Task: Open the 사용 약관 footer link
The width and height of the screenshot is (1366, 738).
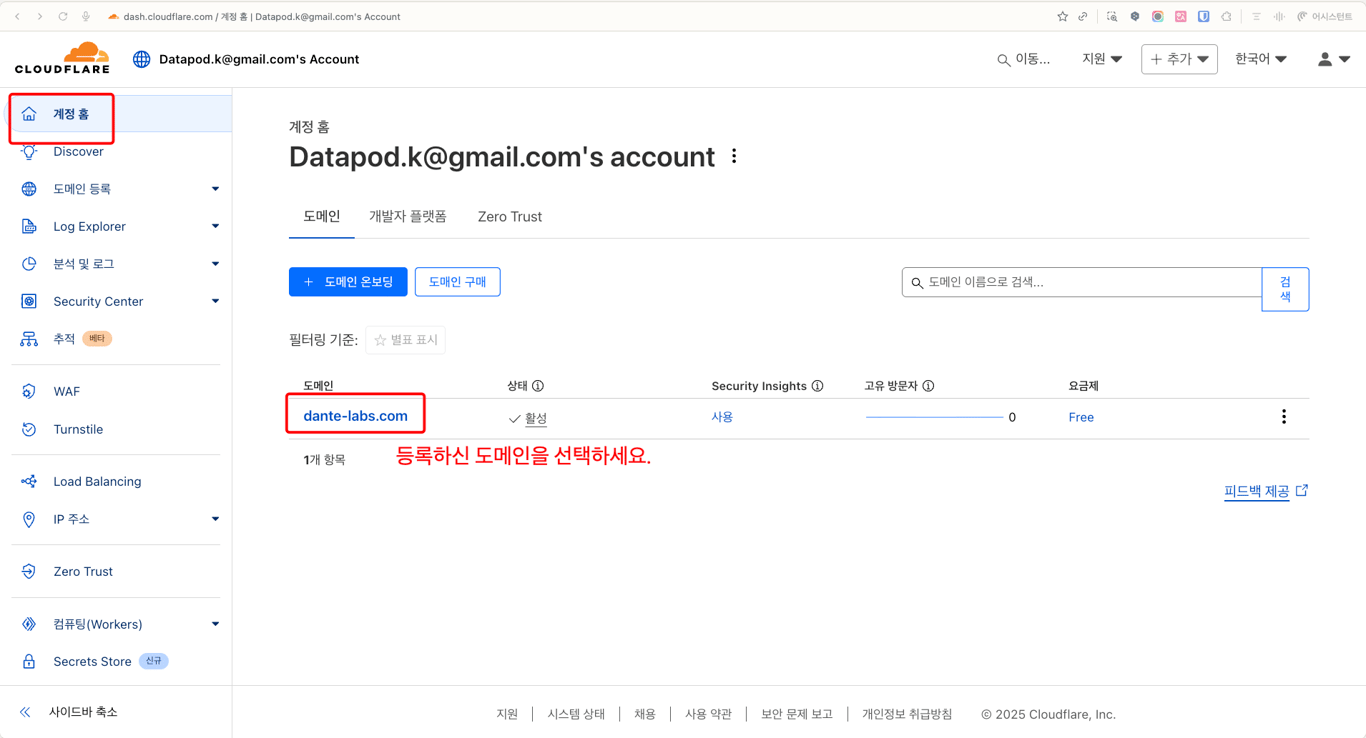Action: [x=708, y=714]
